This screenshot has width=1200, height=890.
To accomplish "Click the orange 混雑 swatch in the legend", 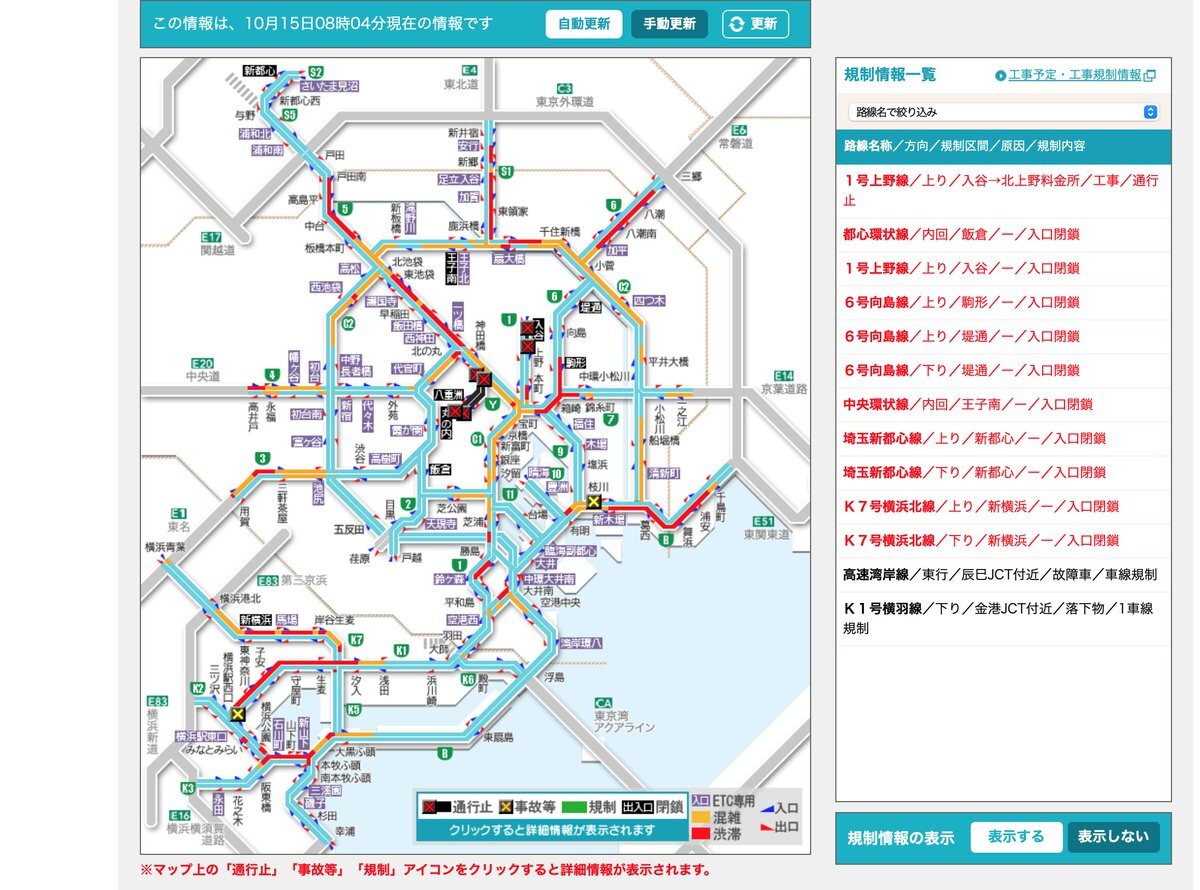I will click(700, 817).
